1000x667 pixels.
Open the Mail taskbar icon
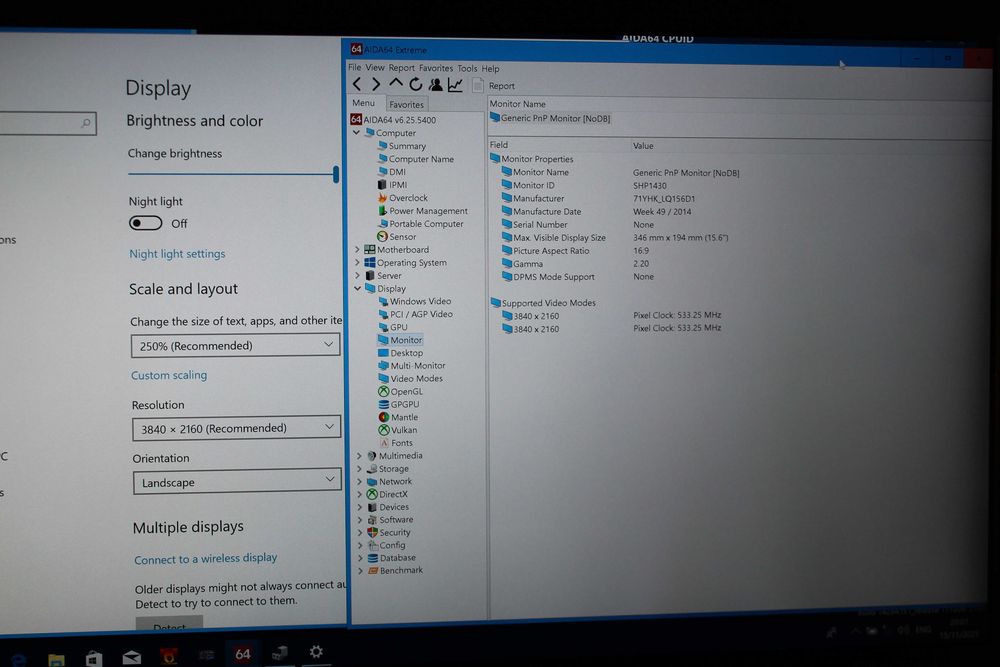coord(132,657)
